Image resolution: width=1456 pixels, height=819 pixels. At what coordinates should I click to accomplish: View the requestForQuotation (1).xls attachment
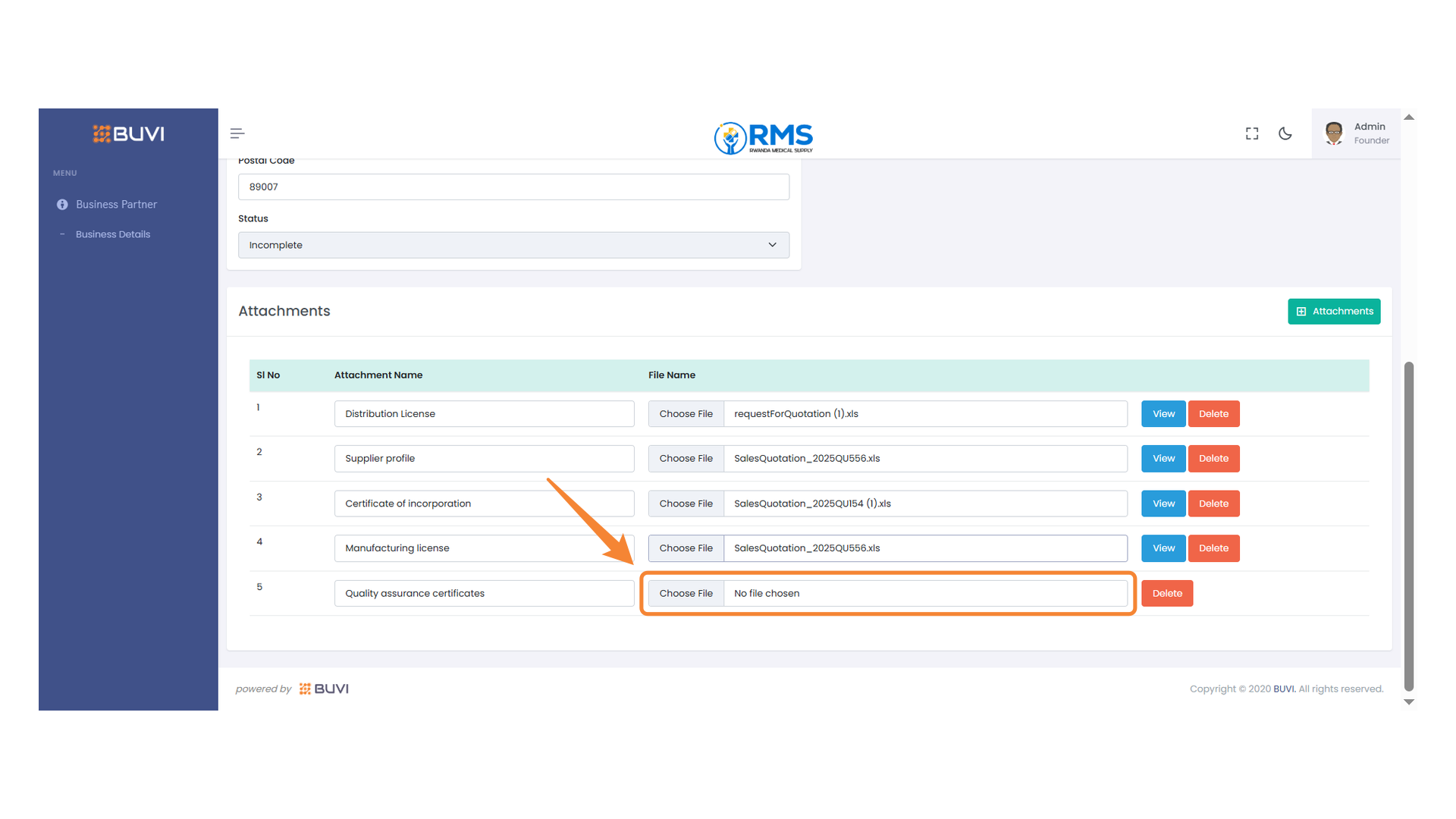point(1163,413)
